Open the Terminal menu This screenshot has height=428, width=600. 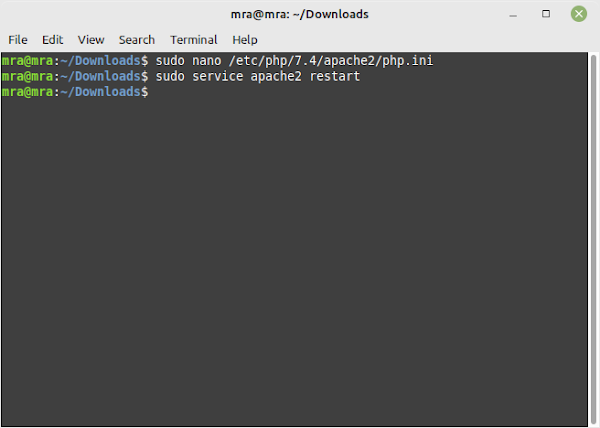194,40
